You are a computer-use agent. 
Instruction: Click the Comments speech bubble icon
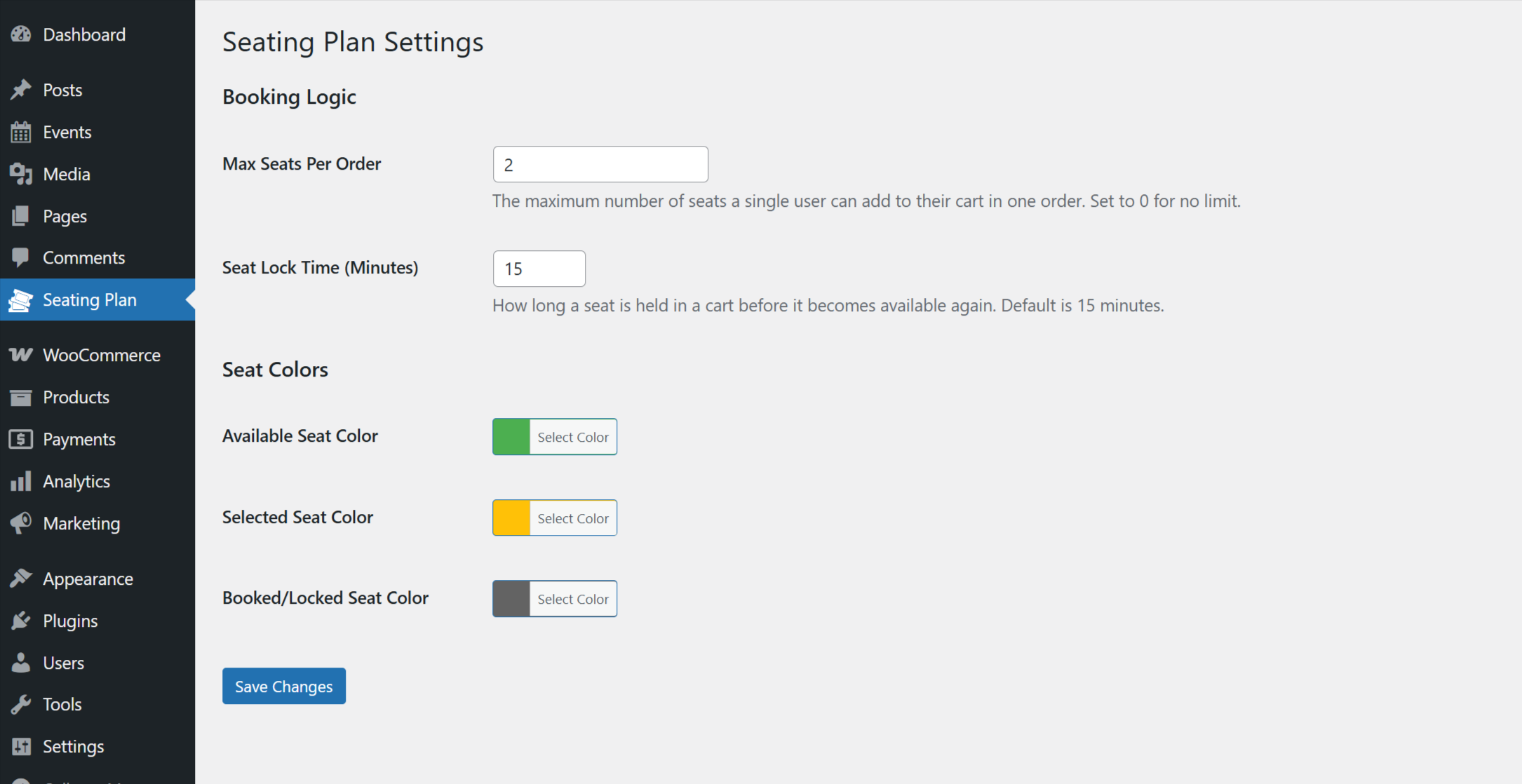tap(21, 257)
